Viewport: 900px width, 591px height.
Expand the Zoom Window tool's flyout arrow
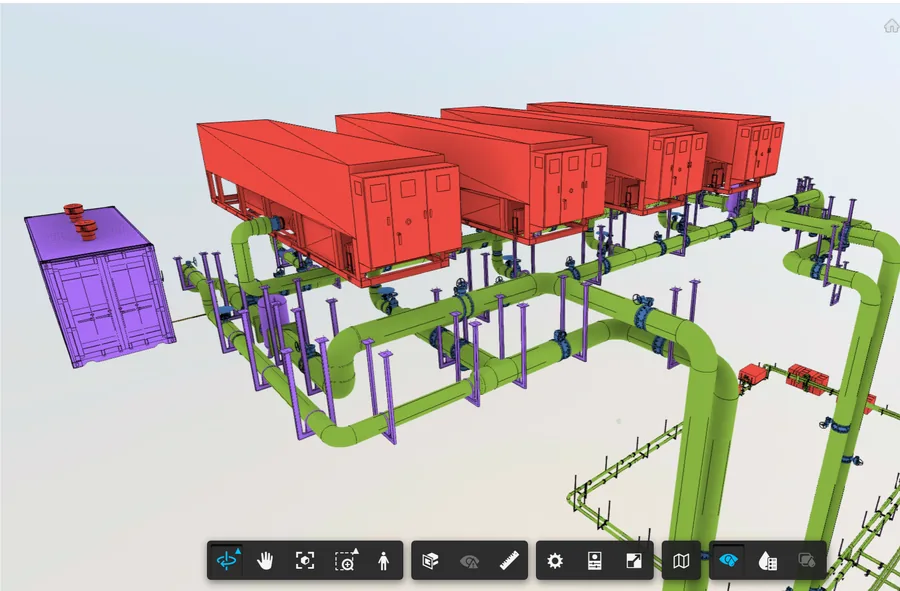tap(356, 551)
